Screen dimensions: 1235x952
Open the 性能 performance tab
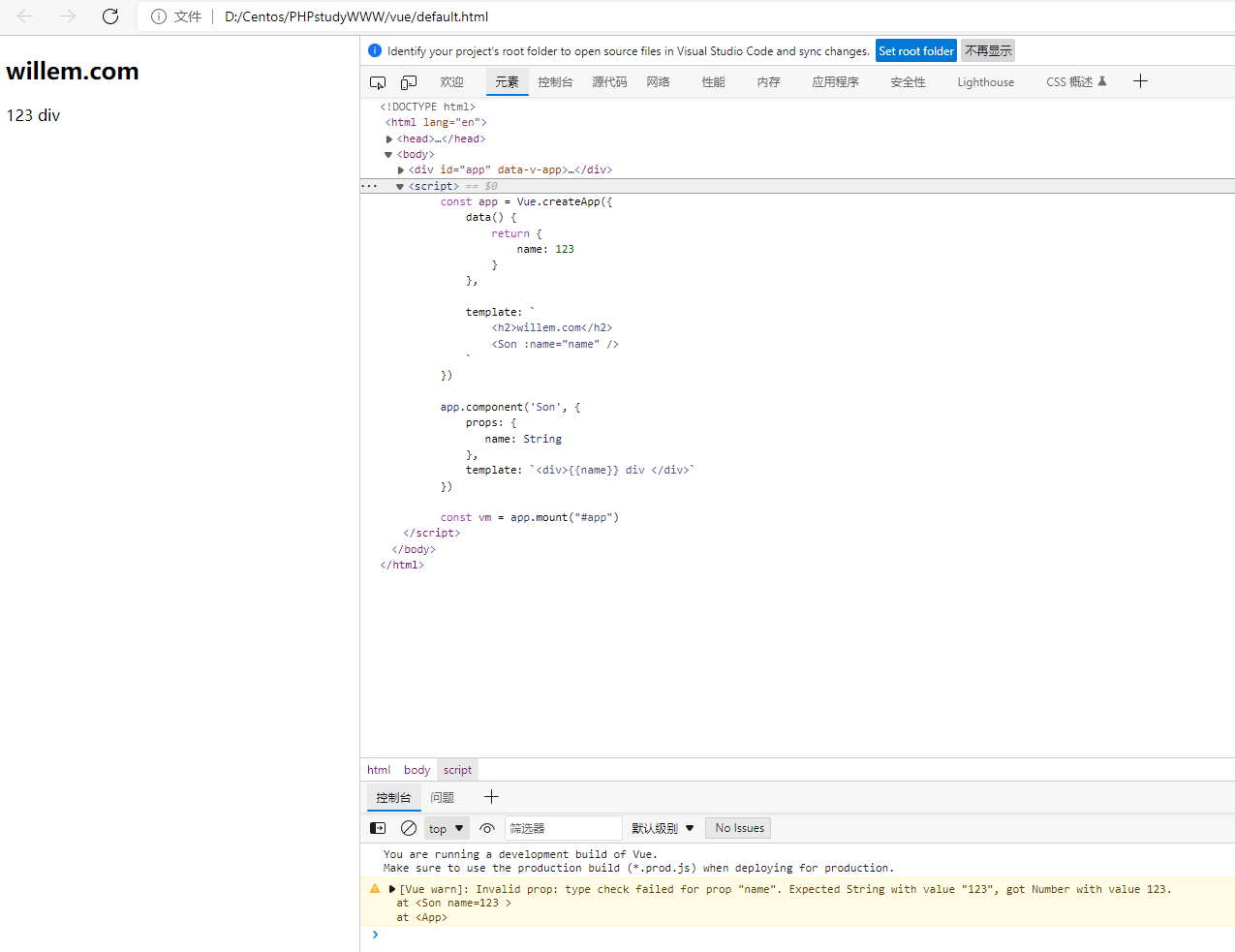pyautogui.click(x=713, y=82)
